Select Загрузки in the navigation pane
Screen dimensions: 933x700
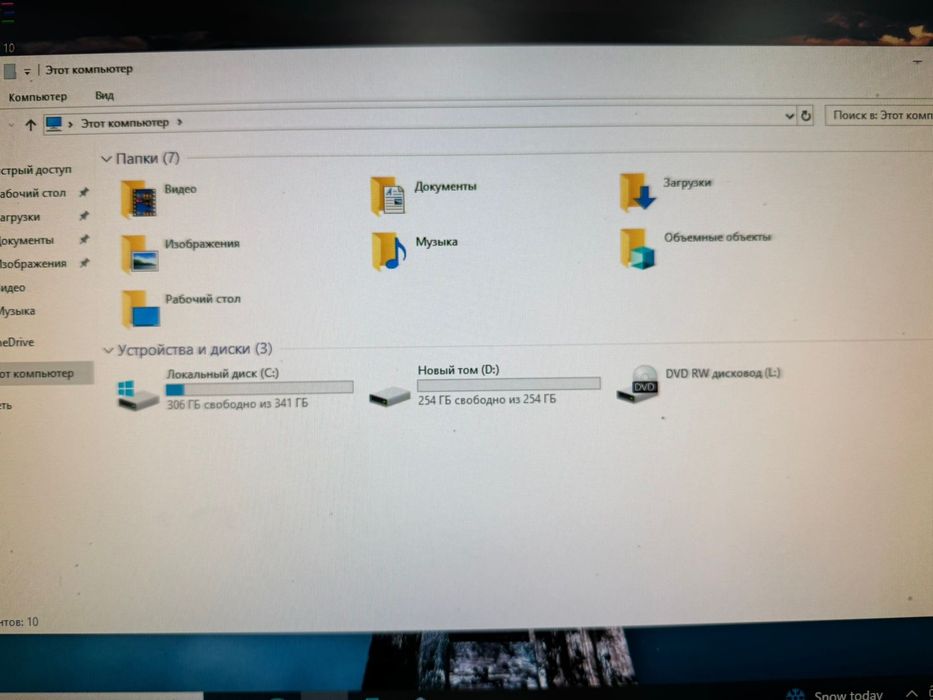pyautogui.click(x=20, y=217)
